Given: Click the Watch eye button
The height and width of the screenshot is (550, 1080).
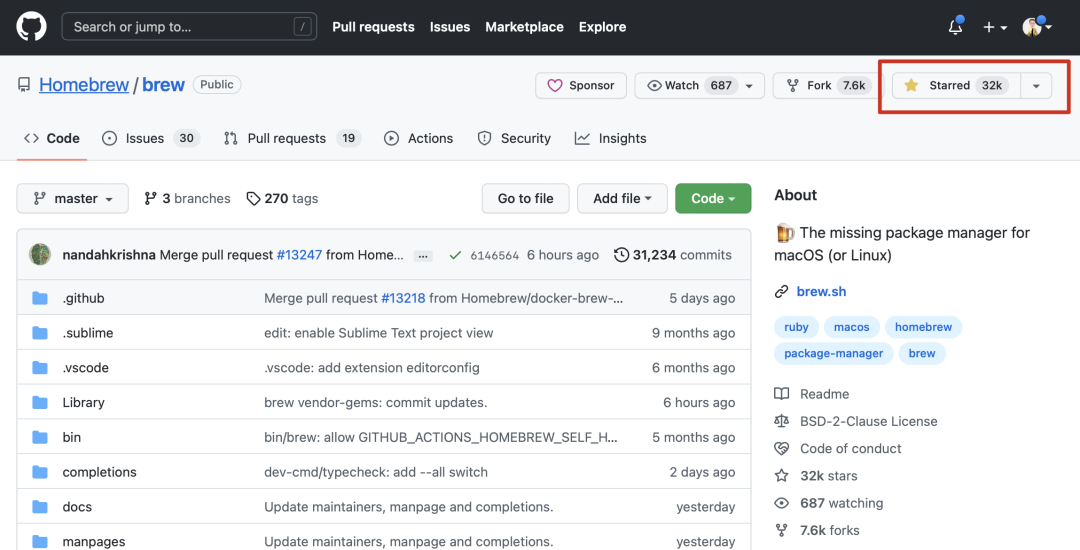Looking at the screenshot, I should point(674,85).
